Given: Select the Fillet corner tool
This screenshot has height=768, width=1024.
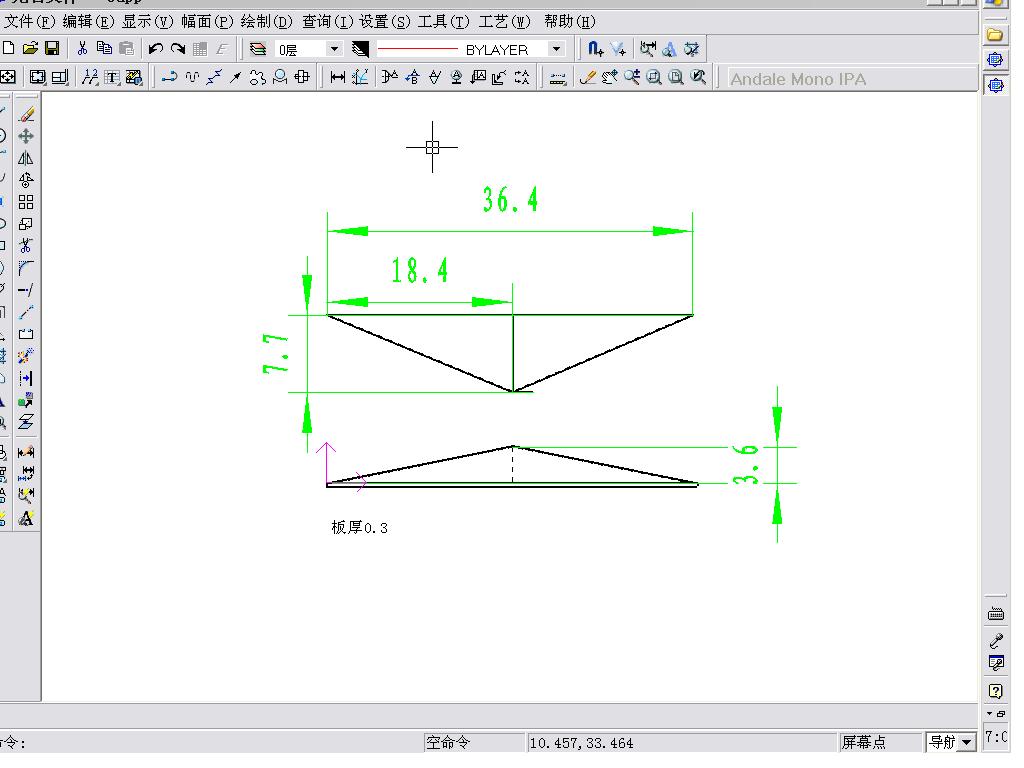Looking at the screenshot, I should [x=26, y=268].
